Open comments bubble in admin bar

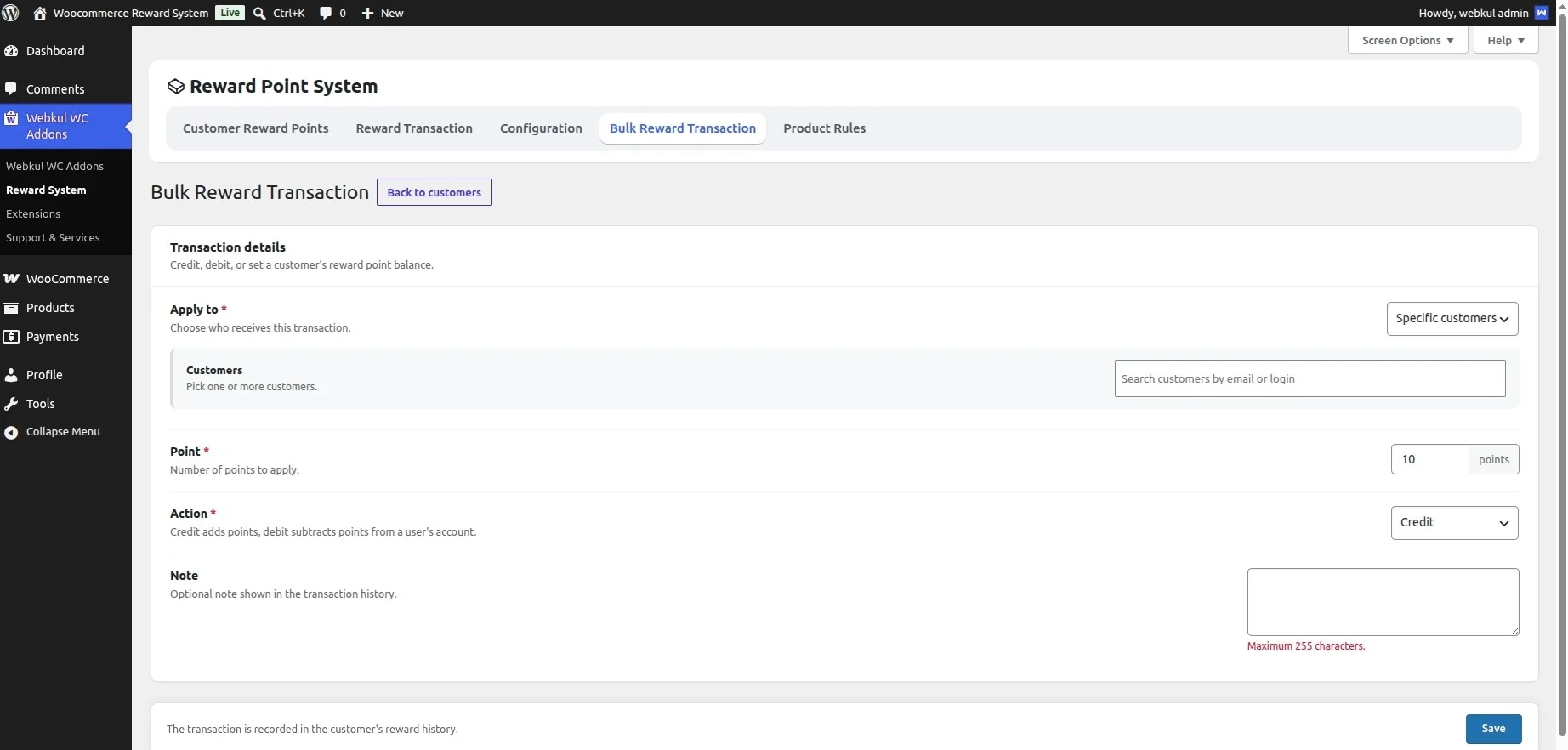(x=326, y=13)
